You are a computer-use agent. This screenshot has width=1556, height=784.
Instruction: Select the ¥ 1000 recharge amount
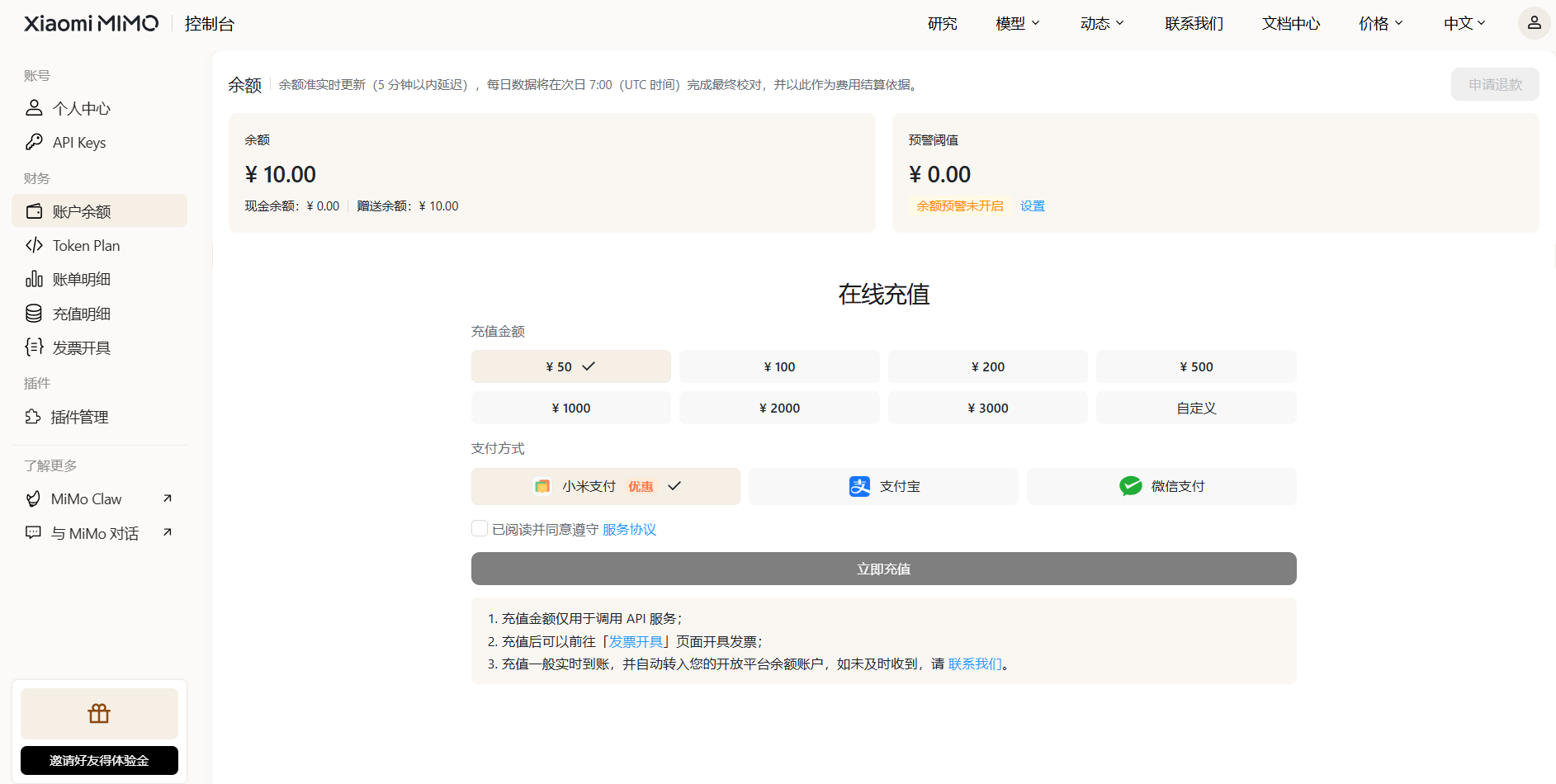[x=571, y=408]
